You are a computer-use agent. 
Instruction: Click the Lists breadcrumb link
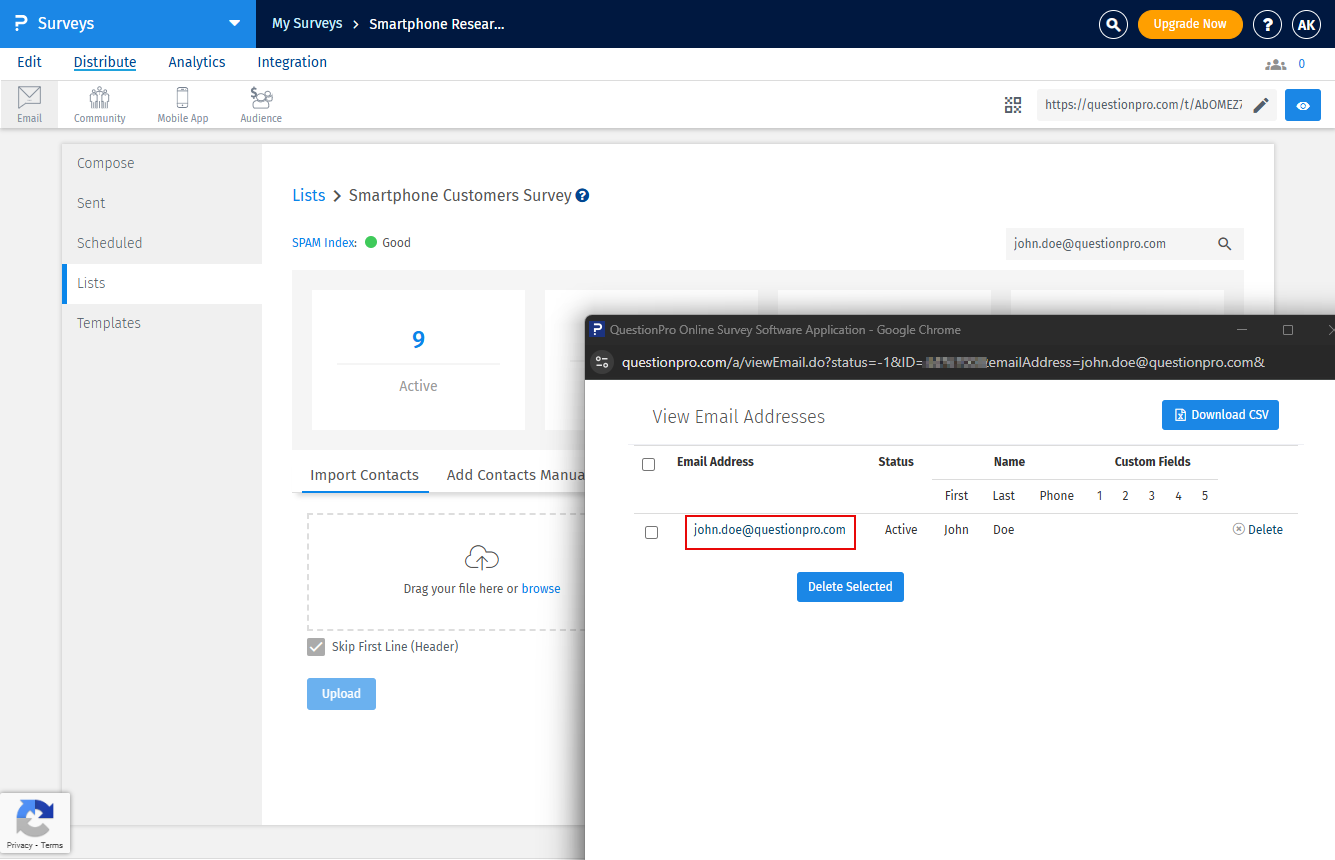[308, 196]
